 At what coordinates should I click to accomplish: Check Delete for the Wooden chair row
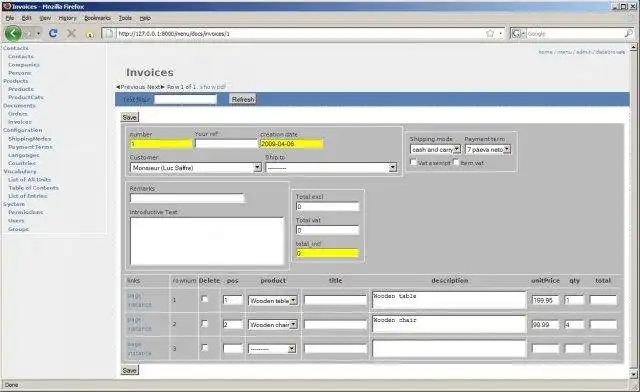pos(204,324)
